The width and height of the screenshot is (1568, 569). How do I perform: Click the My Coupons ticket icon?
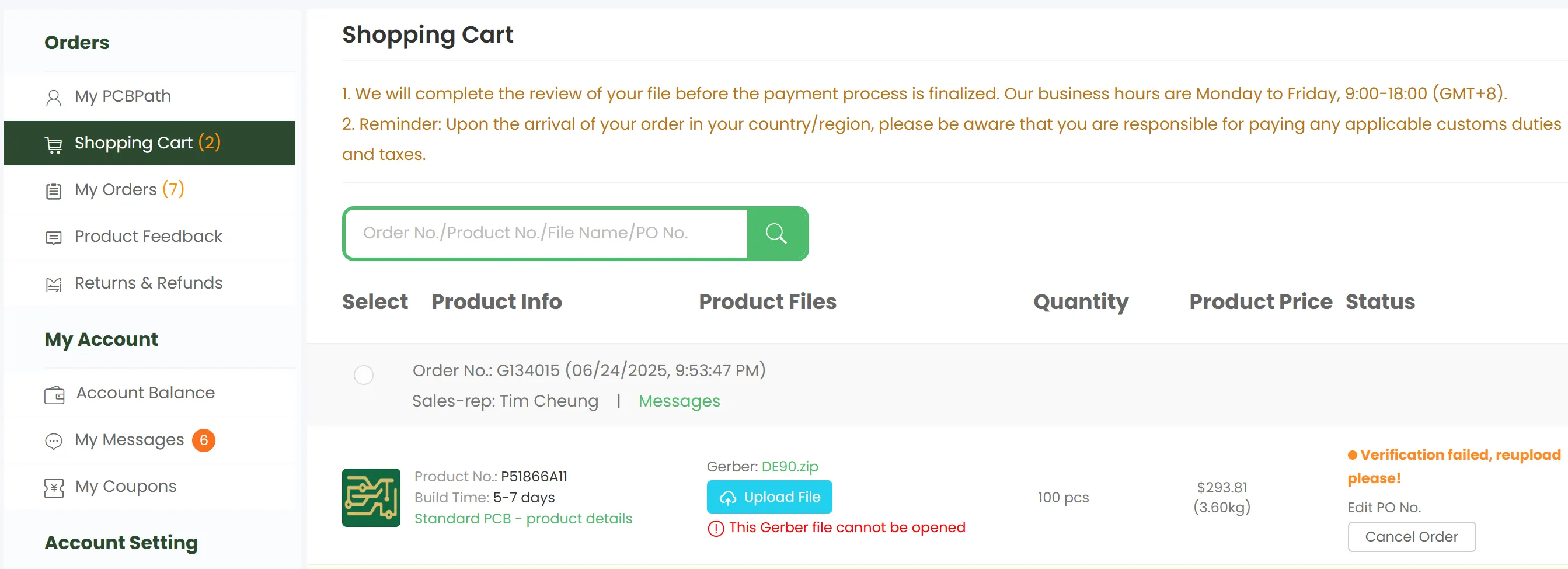54,488
